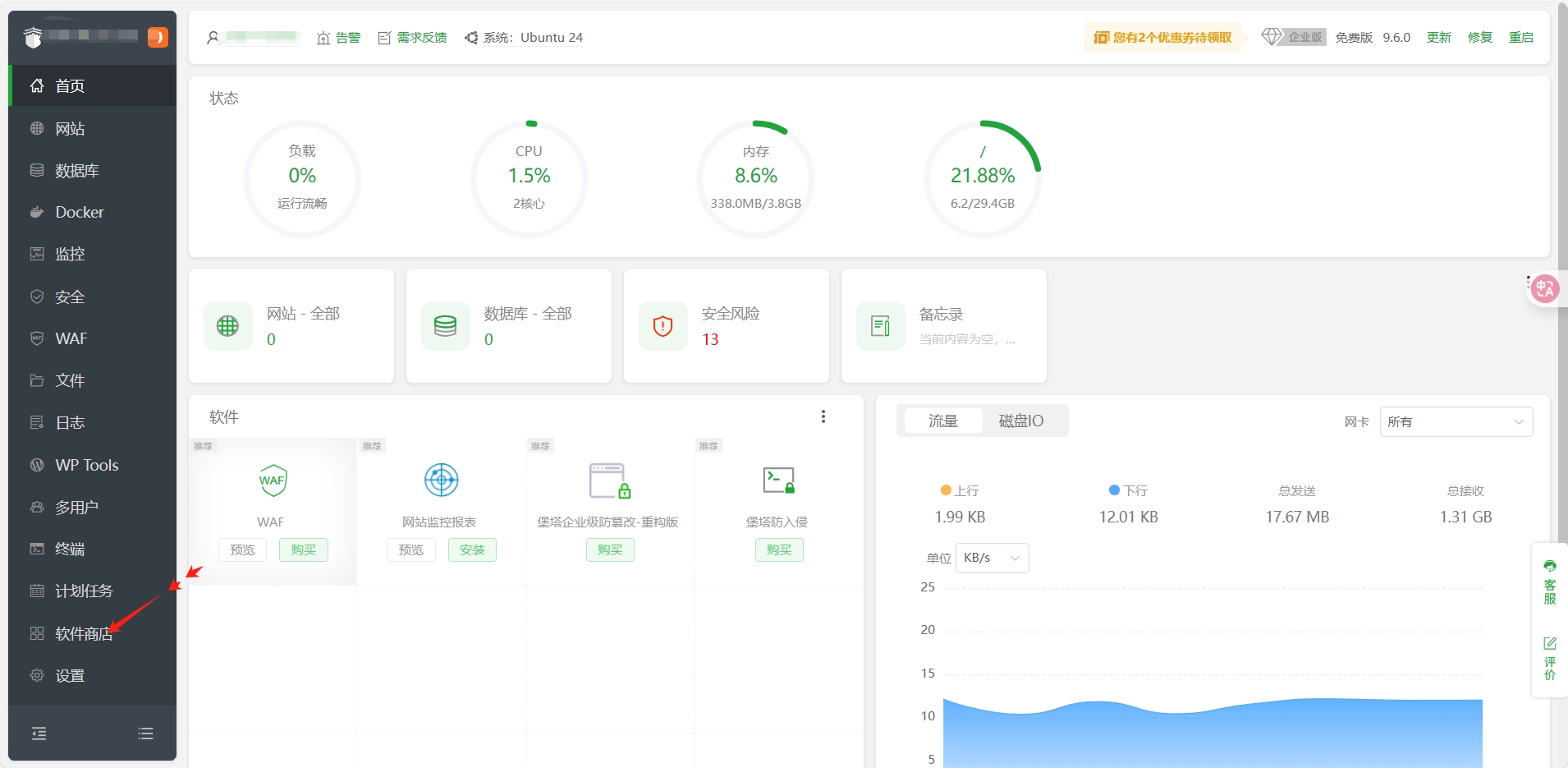Click the 重启 restart link
Viewport: 1568px width, 768px height.
click(x=1520, y=37)
